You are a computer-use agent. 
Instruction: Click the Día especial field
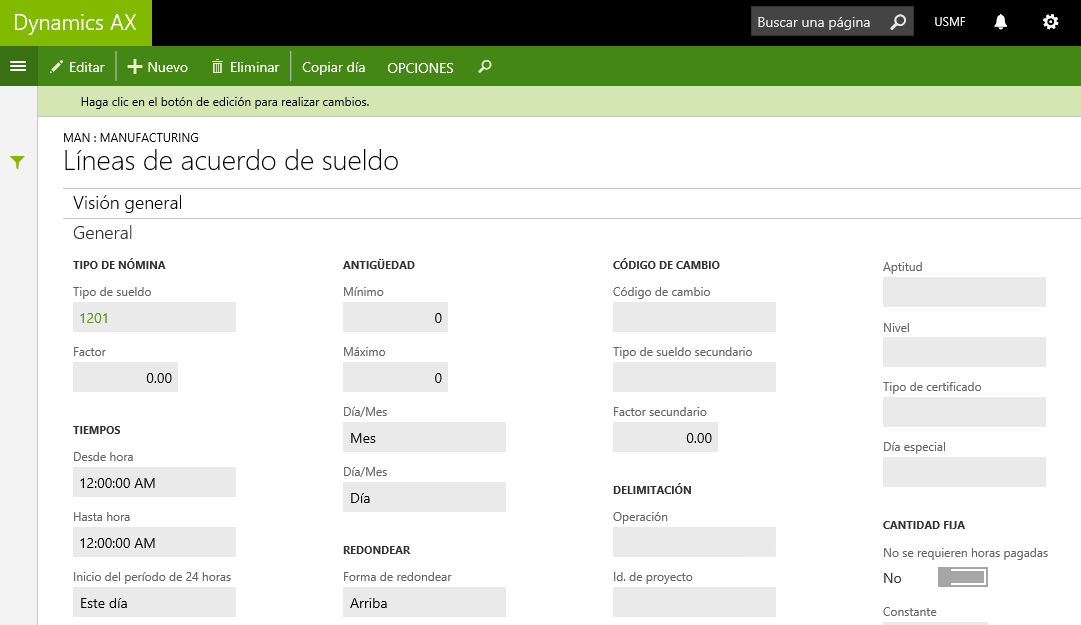click(964, 472)
